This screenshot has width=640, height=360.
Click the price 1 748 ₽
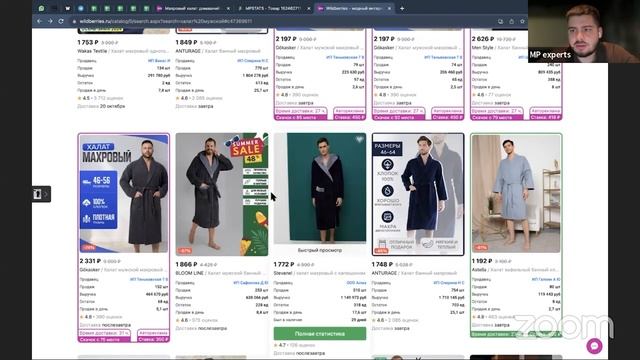[382, 264]
